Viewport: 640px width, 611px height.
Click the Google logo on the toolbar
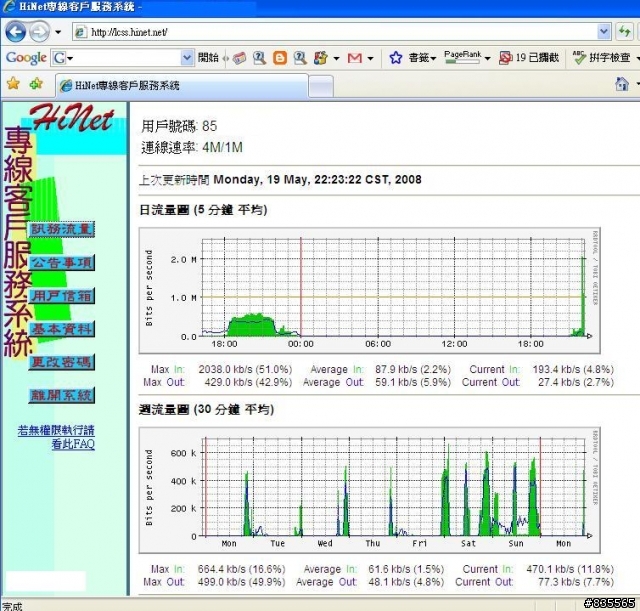[26, 58]
